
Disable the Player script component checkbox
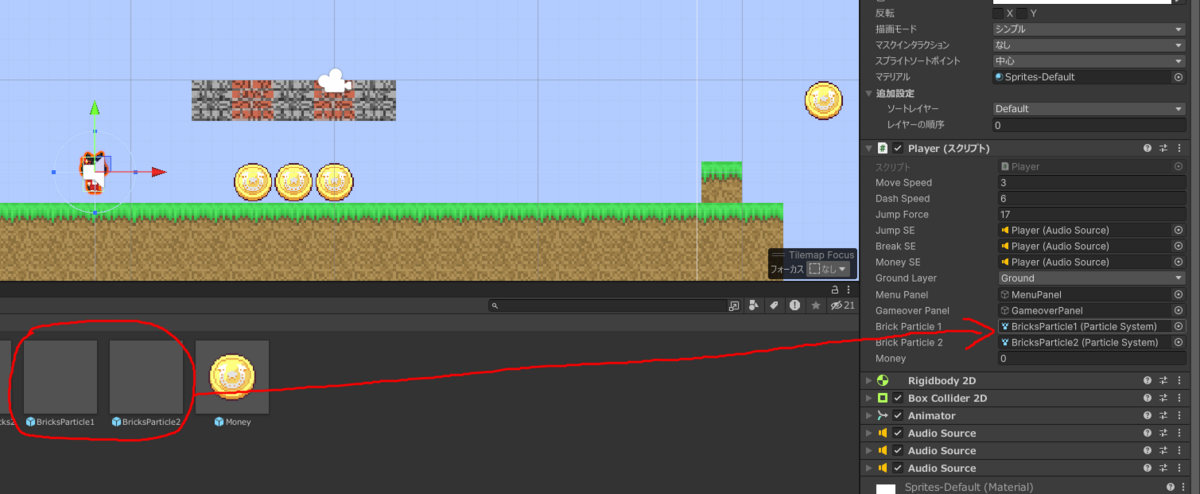(x=898, y=148)
